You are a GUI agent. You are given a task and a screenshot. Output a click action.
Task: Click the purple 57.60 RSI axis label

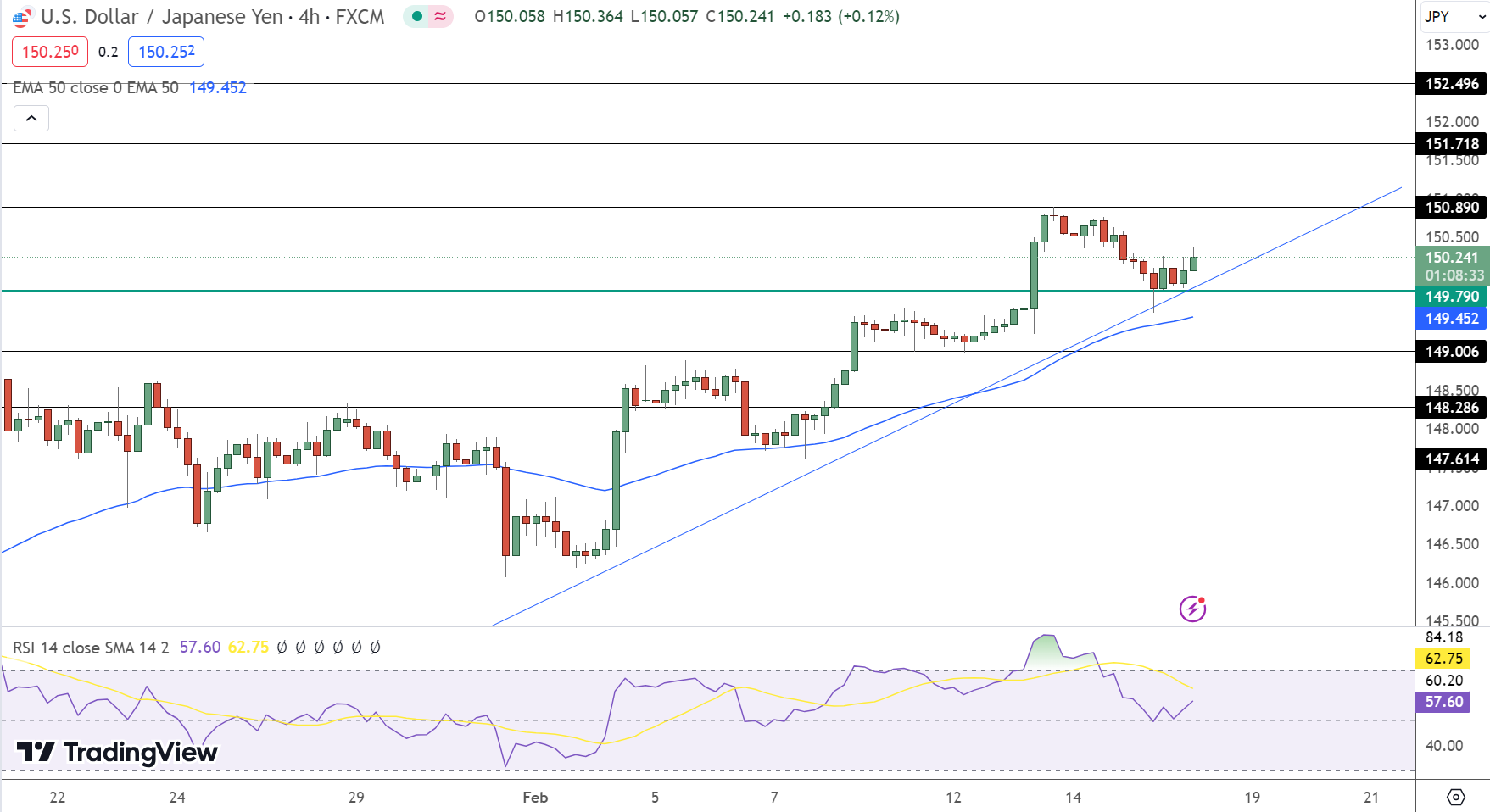pyautogui.click(x=1443, y=702)
